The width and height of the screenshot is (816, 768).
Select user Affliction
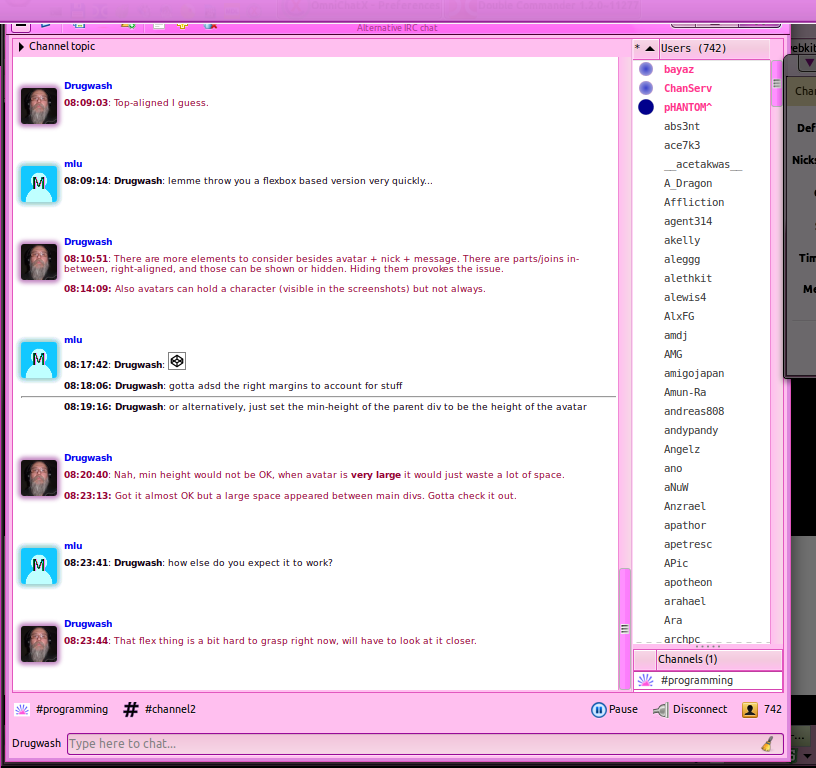click(x=694, y=202)
